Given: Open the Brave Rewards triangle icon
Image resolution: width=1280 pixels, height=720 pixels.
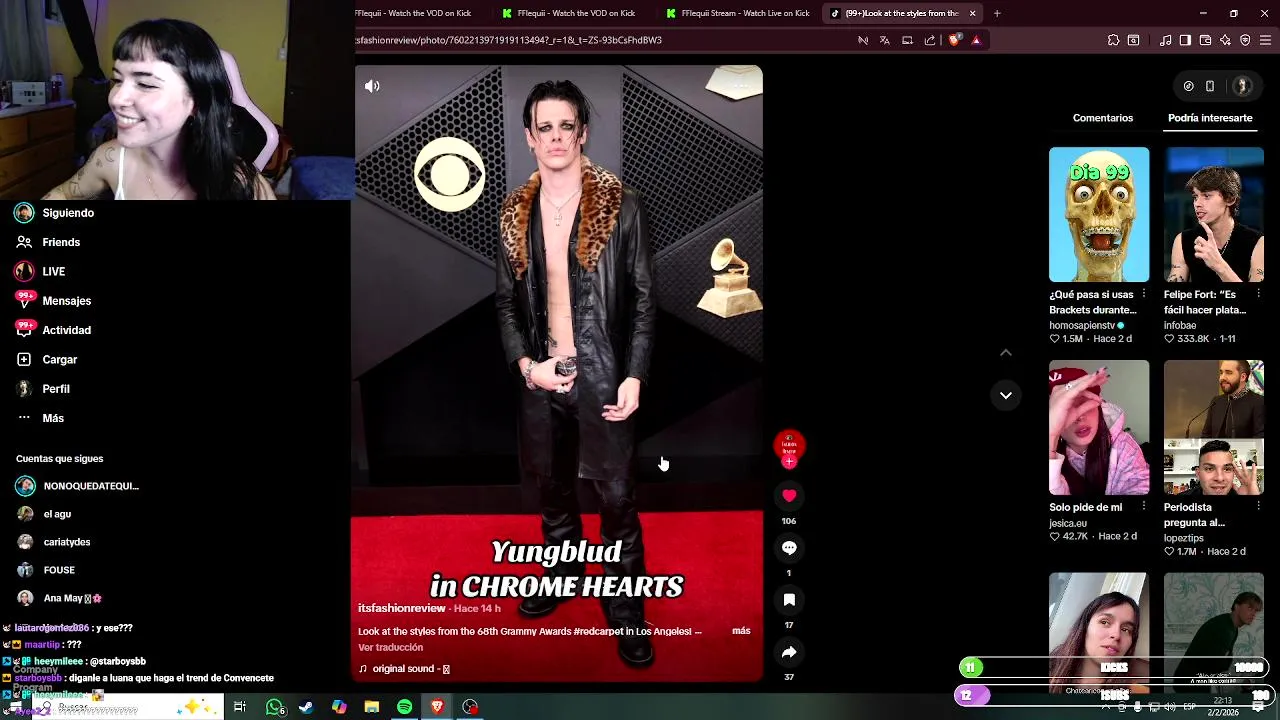Looking at the screenshot, I should (x=976, y=40).
